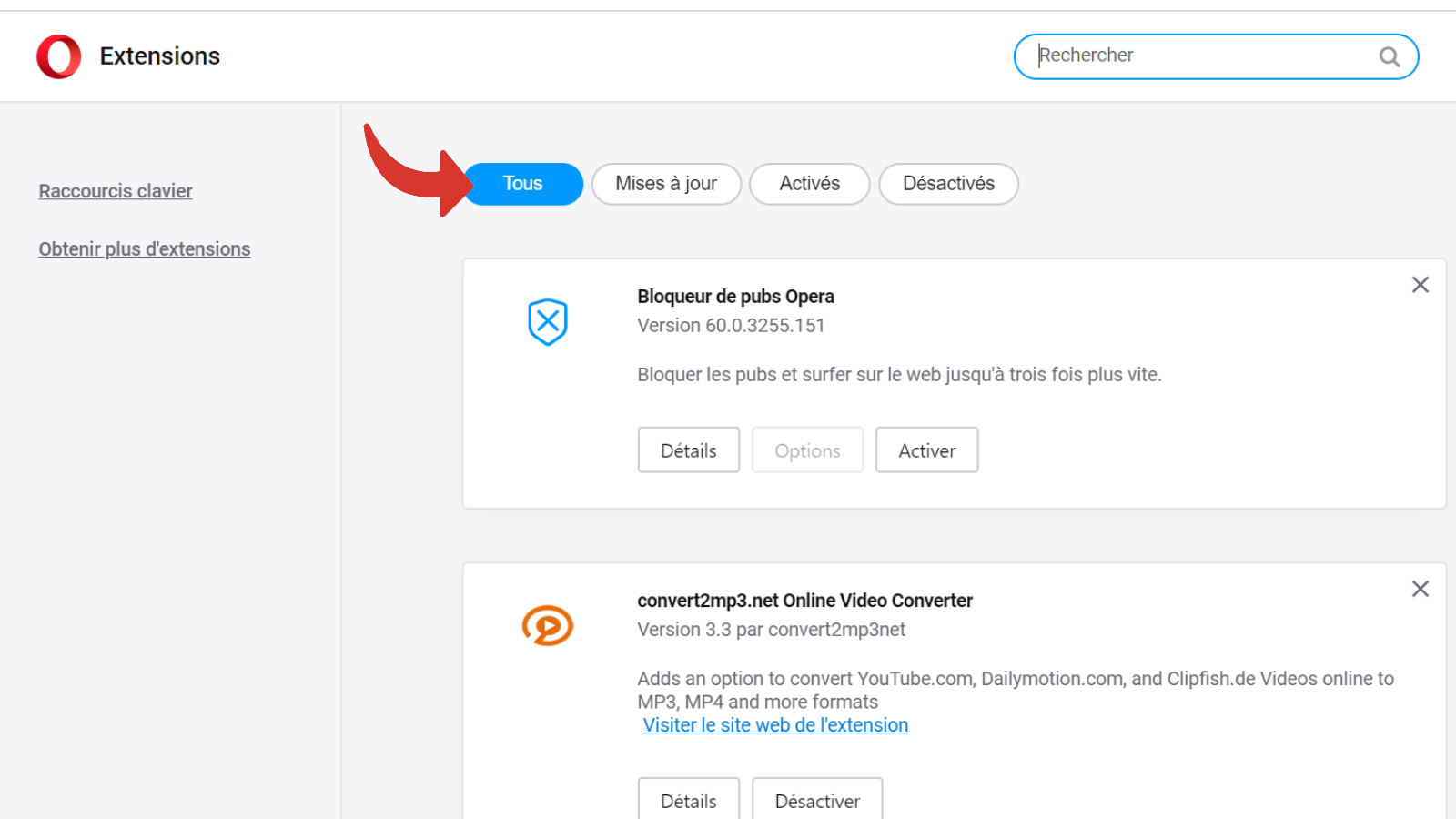Select the Tous filter tab

pos(523,184)
